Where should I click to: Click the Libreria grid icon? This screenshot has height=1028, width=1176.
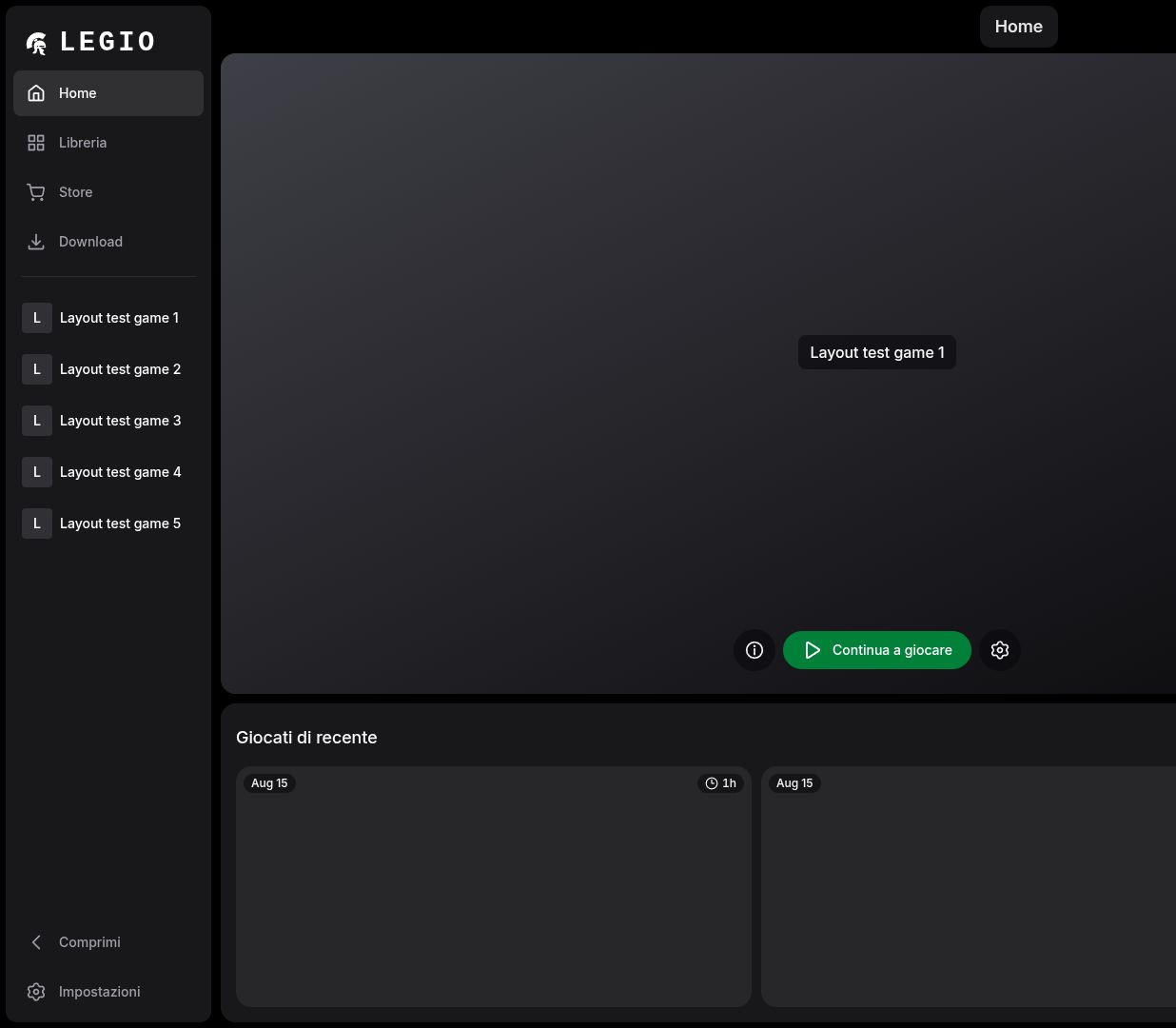point(36,143)
